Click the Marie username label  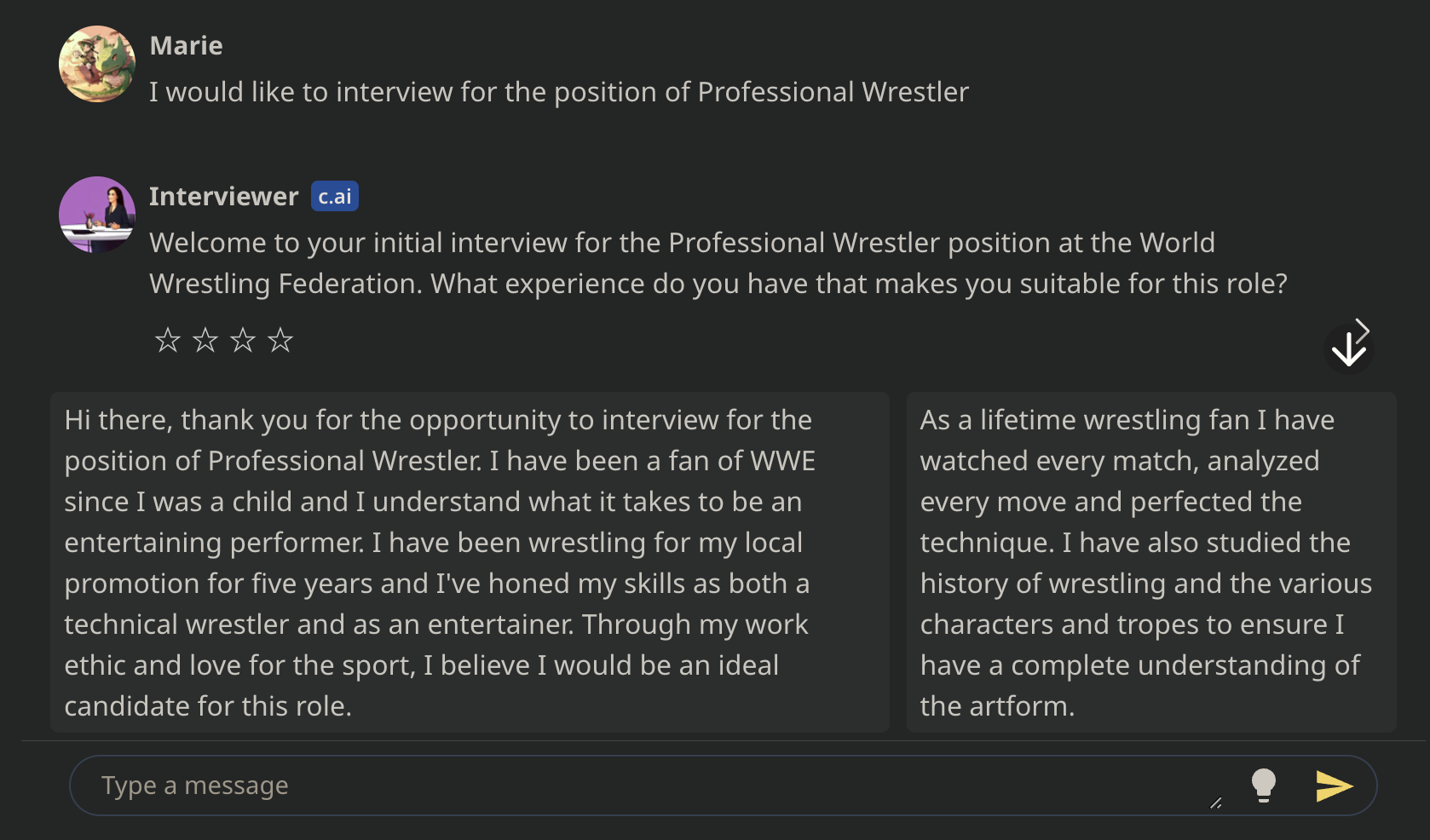click(186, 46)
